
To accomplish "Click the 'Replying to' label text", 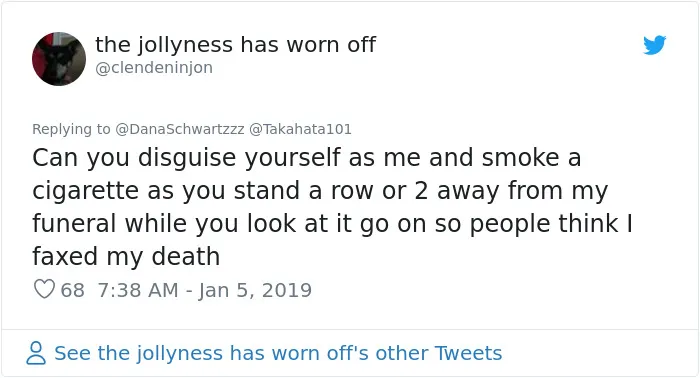I will 71,129.
